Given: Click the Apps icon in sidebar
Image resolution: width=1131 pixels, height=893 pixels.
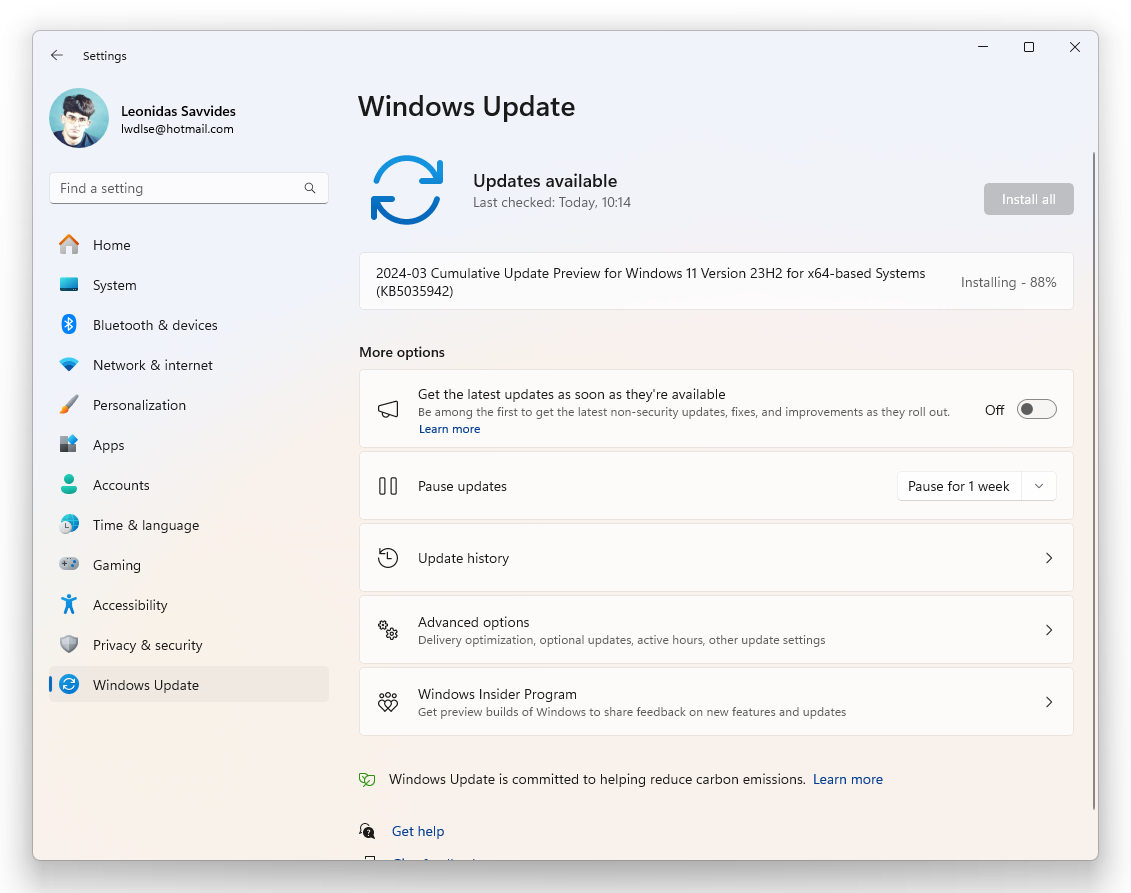Looking at the screenshot, I should (69, 444).
